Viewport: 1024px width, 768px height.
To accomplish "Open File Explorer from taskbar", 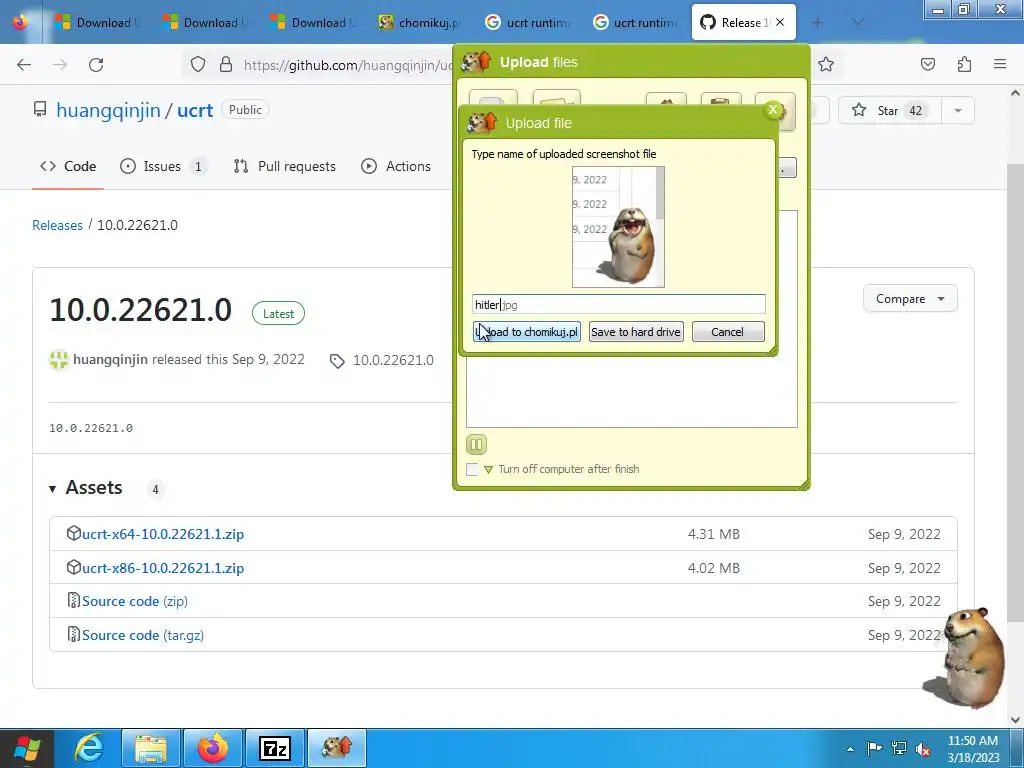I will click(151, 749).
